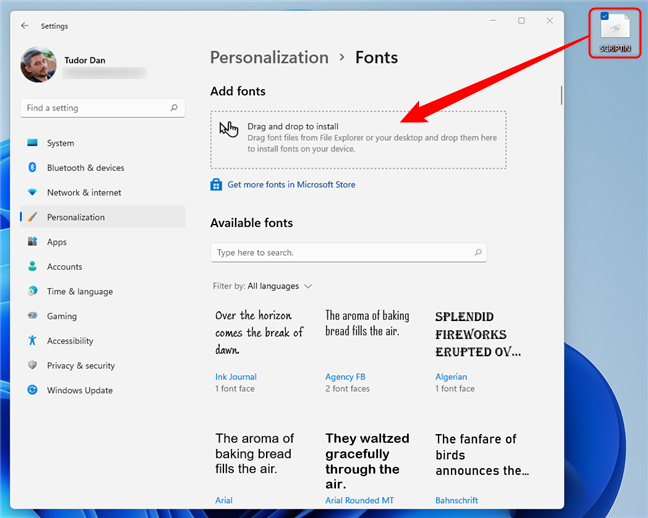Screen dimensions: 648x518
Task: Toggle the checkbox on SCRIPTIN desktop file
Action: point(605,16)
